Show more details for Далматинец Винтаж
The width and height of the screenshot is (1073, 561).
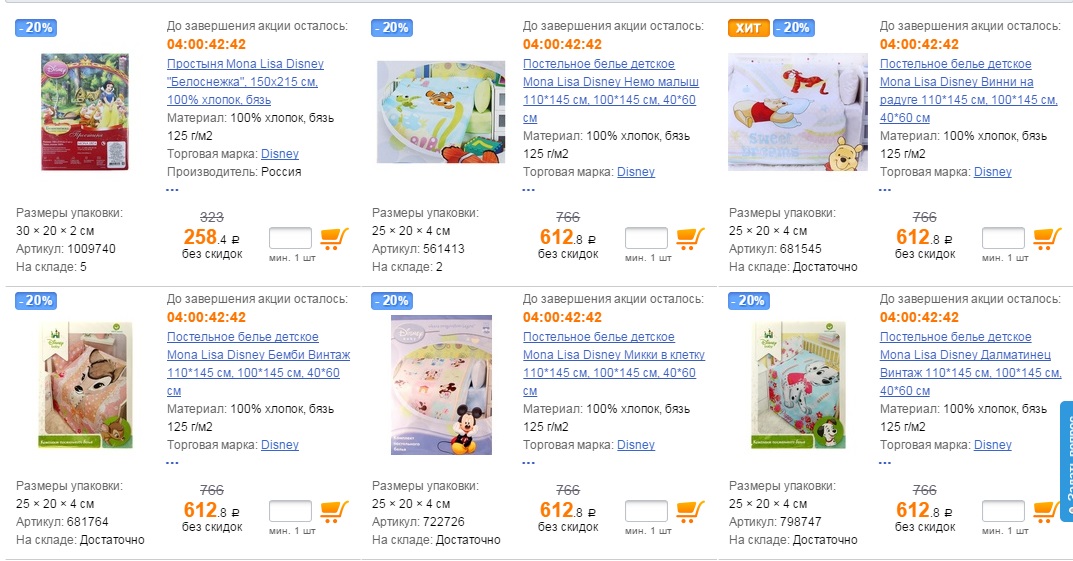coord(885,461)
